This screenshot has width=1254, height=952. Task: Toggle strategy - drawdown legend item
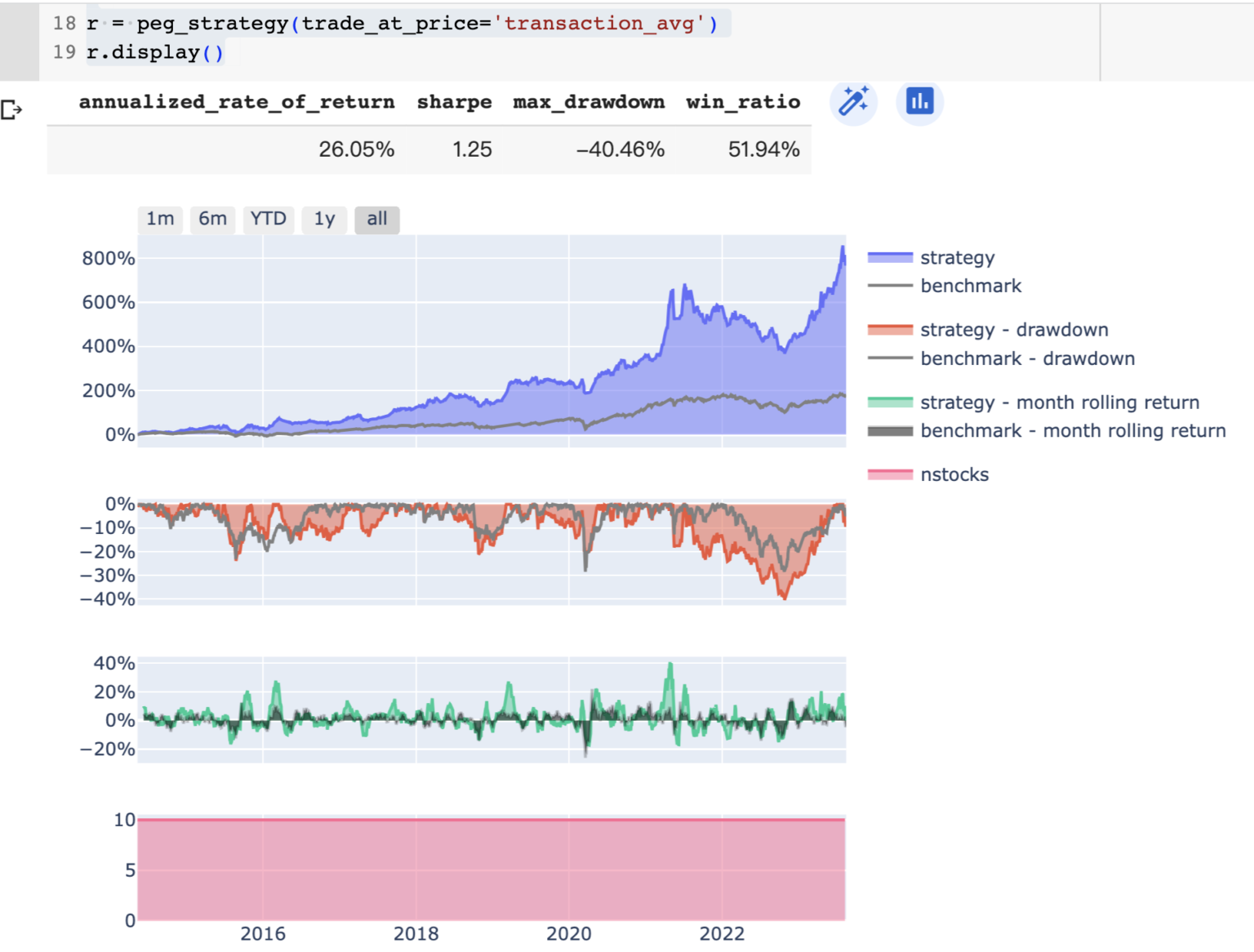point(1013,330)
